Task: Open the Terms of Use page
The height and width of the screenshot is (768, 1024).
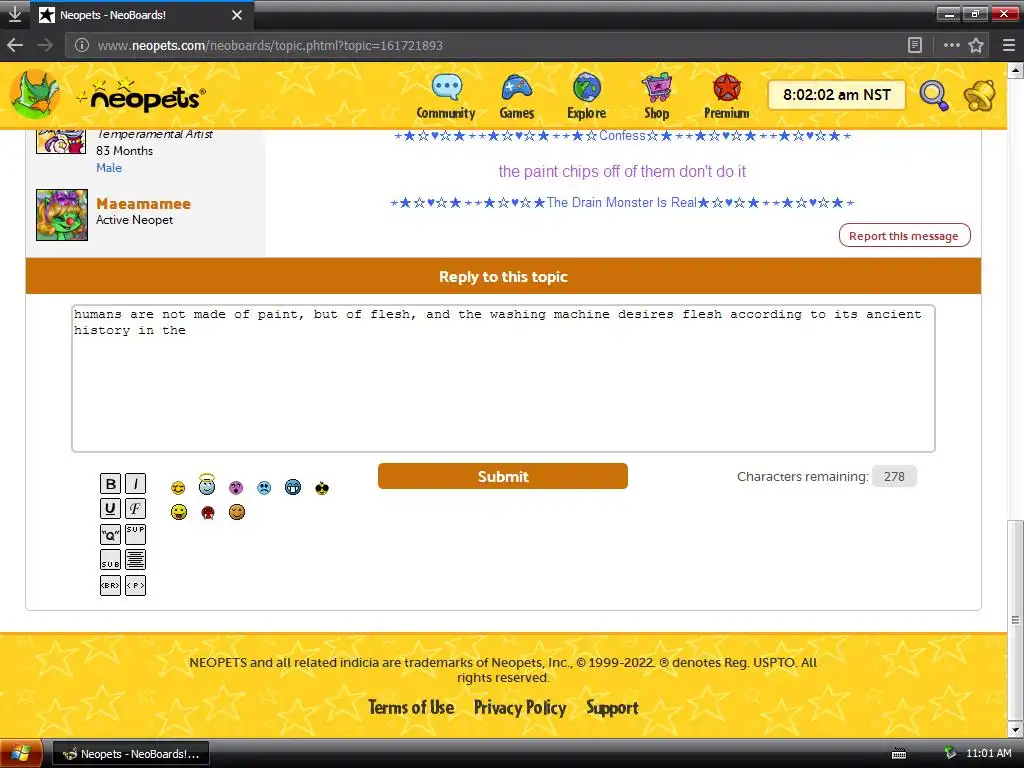Action: (x=411, y=707)
